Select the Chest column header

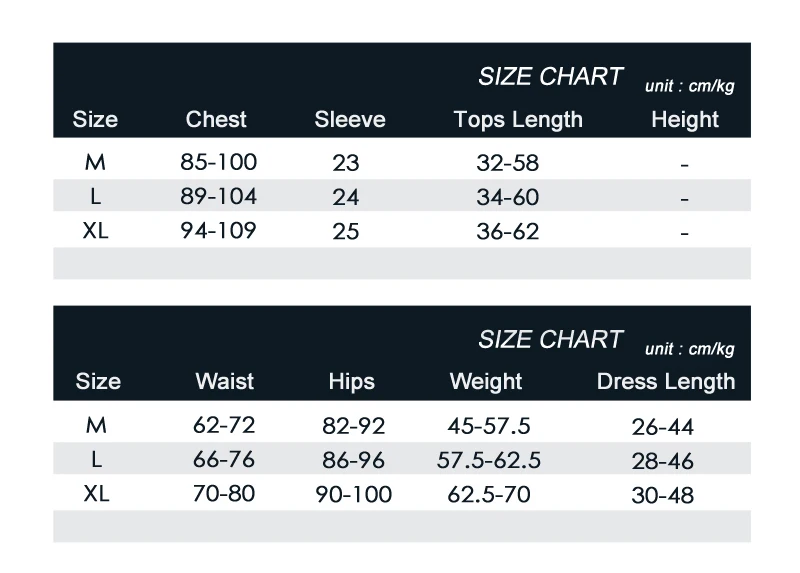coord(216,119)
